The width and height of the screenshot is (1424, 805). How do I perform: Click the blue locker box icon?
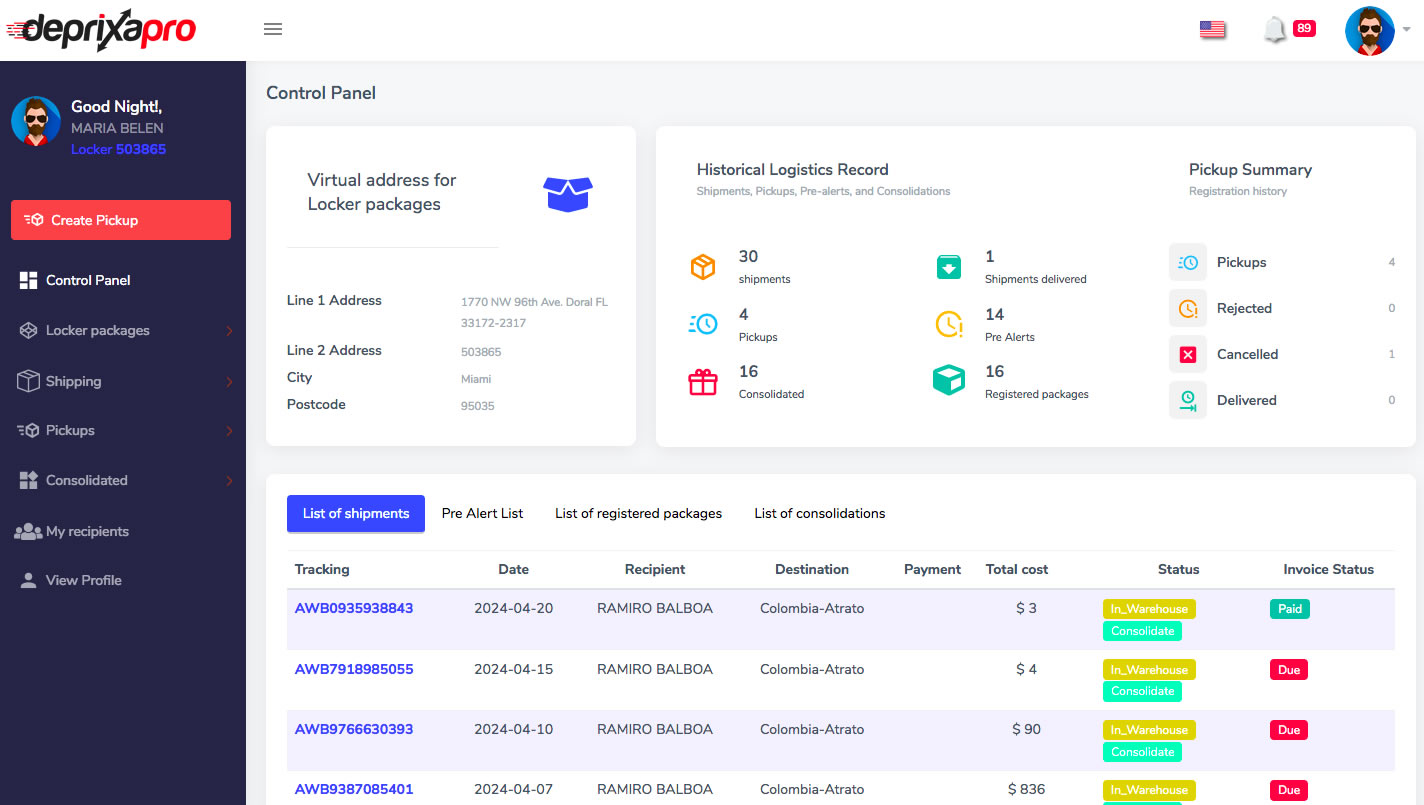(x=568, y=193)
